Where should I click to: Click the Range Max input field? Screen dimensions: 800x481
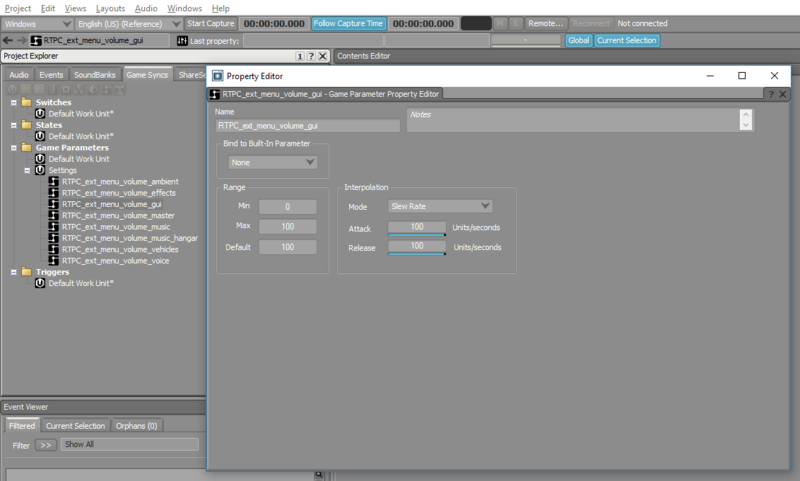click(288, 226)
